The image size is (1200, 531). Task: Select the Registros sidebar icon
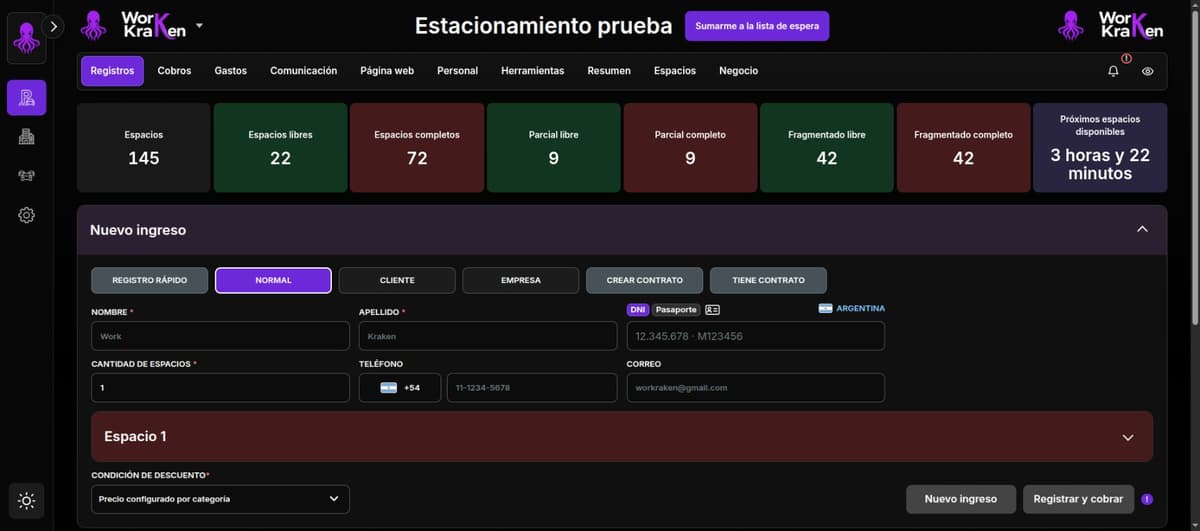26,98
